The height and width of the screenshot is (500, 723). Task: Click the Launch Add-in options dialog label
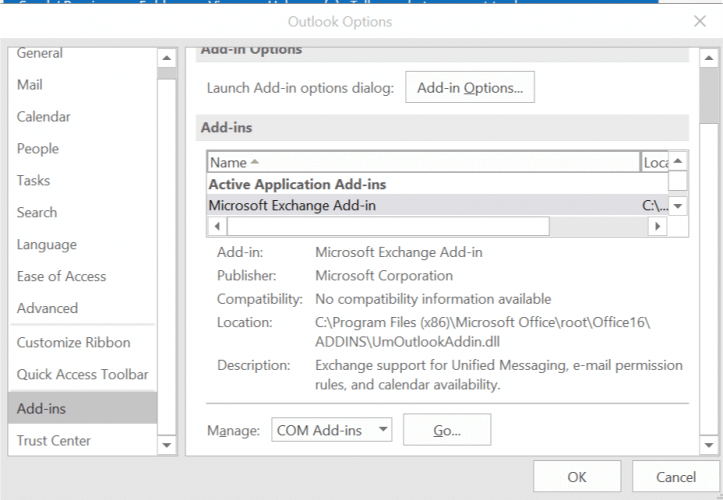[x=300, y=88]
